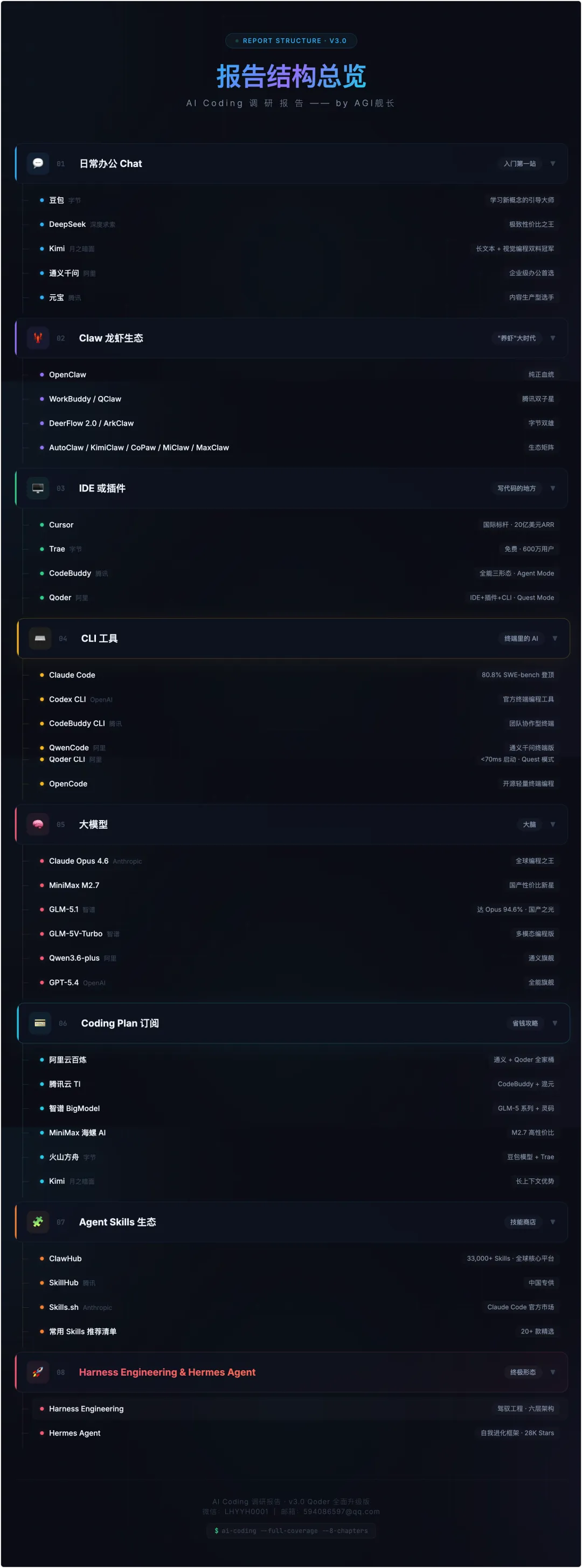This screenshot has width=582, height=1568.
Task: Collapse the Agent Skills 生态 section arrow
Action: pos(553,1222)
